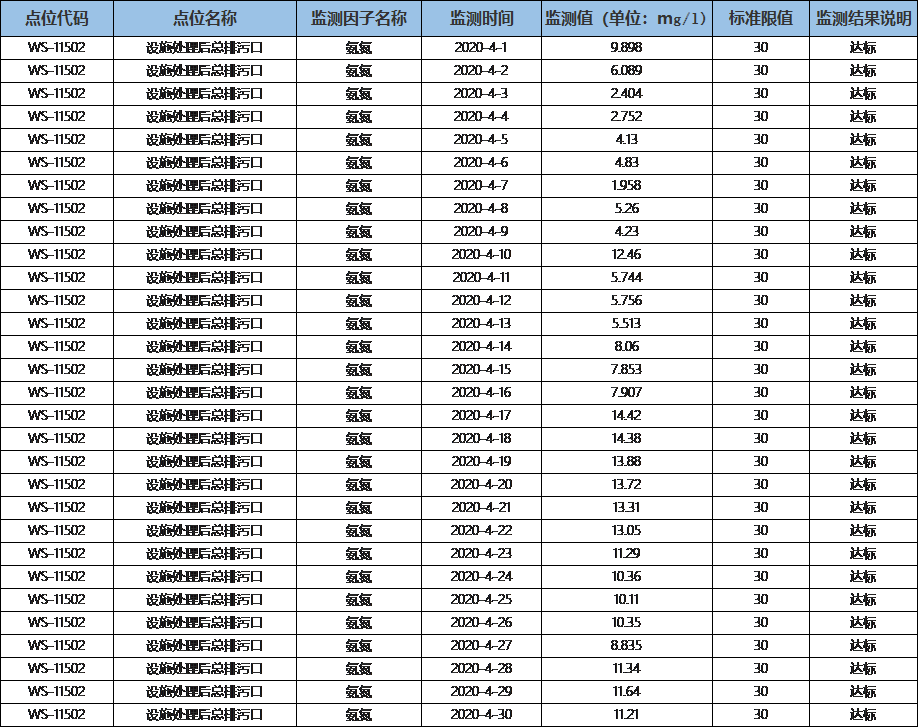919x728 pixels.
Task: Select the monitoring value 4.83
Action: click(x=627, y=162)
